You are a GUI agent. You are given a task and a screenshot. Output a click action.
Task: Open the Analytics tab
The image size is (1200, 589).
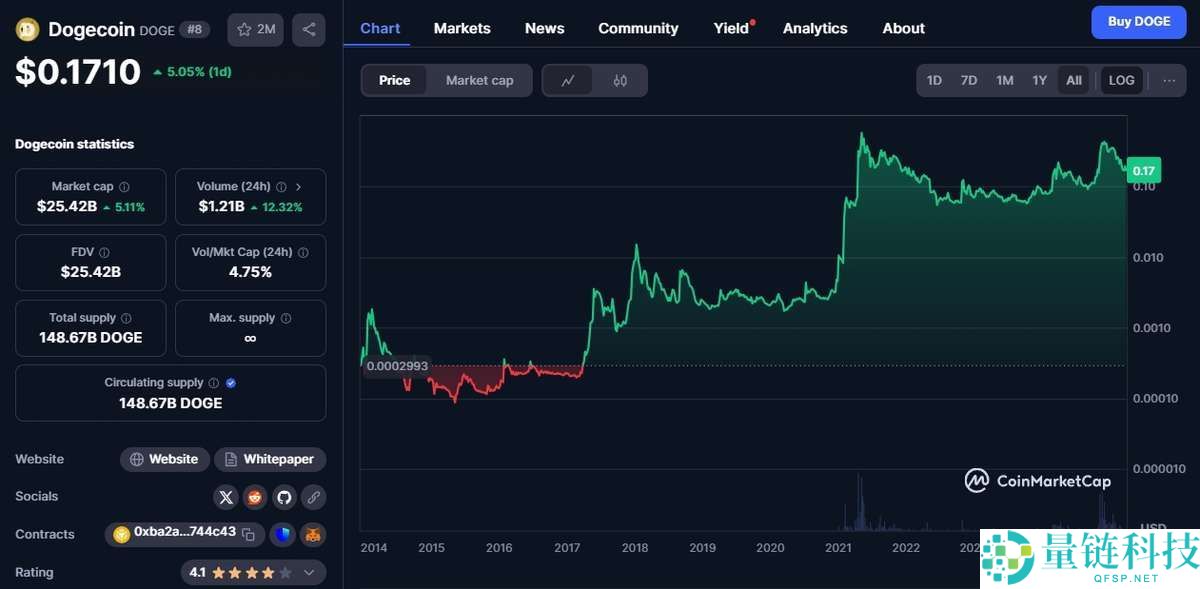tap(814, 28)
